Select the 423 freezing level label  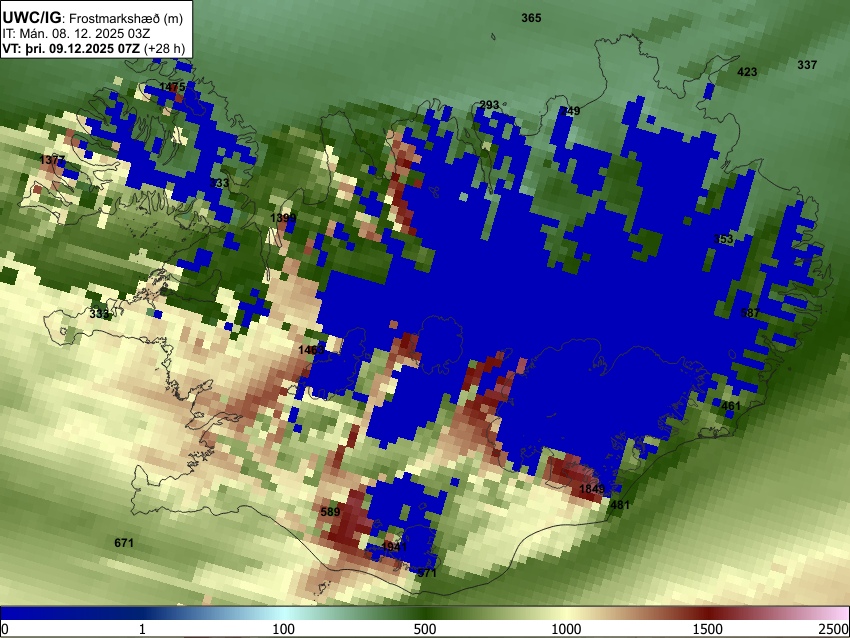747,72
